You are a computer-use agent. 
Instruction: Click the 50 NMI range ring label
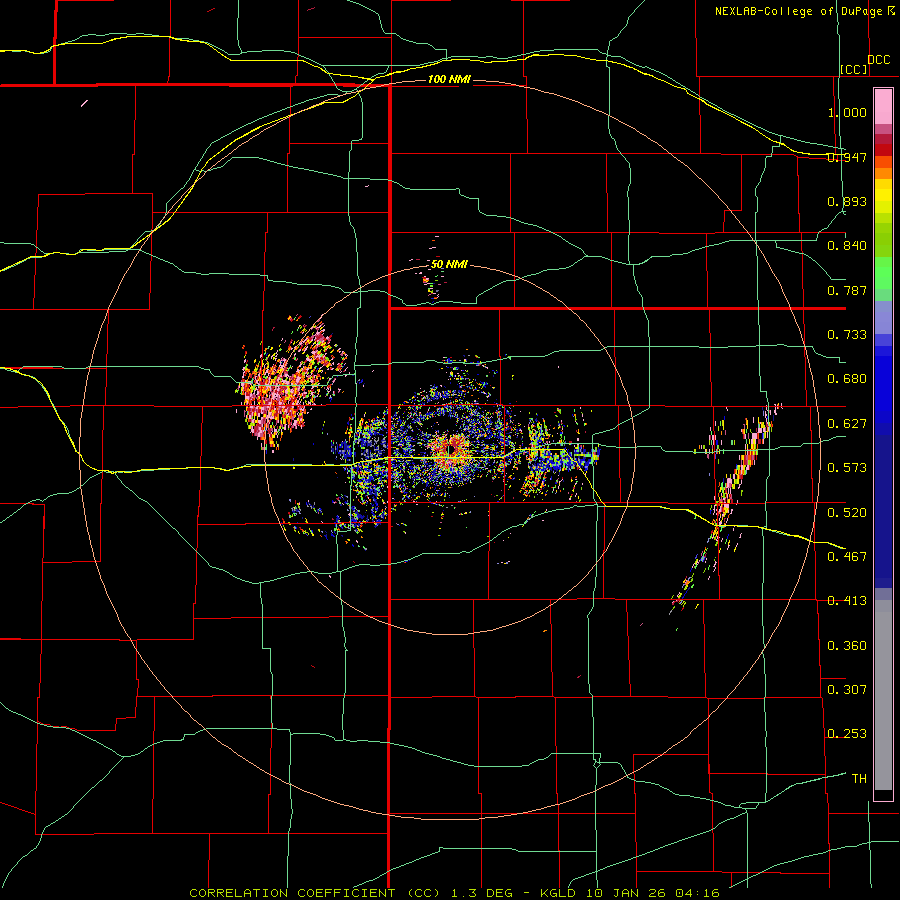click(x=449, y=264)
